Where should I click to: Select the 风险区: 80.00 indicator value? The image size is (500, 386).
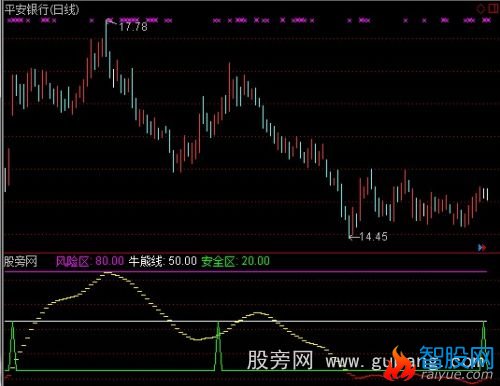90,261
